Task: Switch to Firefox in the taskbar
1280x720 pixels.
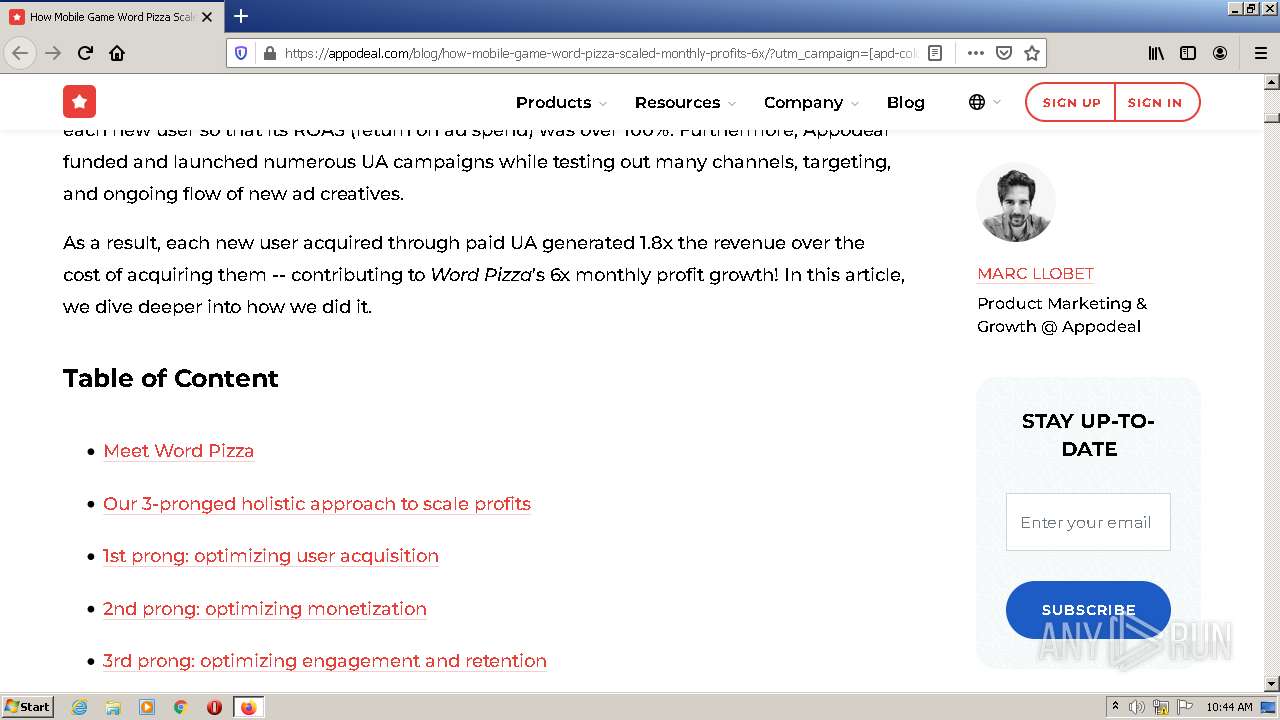Action: click(248, 707)
